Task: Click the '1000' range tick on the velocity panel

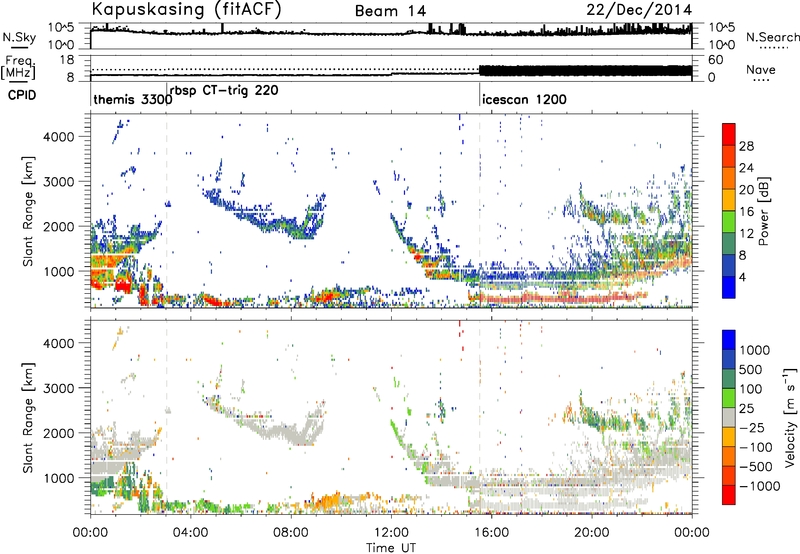Action: coord(58,478)
